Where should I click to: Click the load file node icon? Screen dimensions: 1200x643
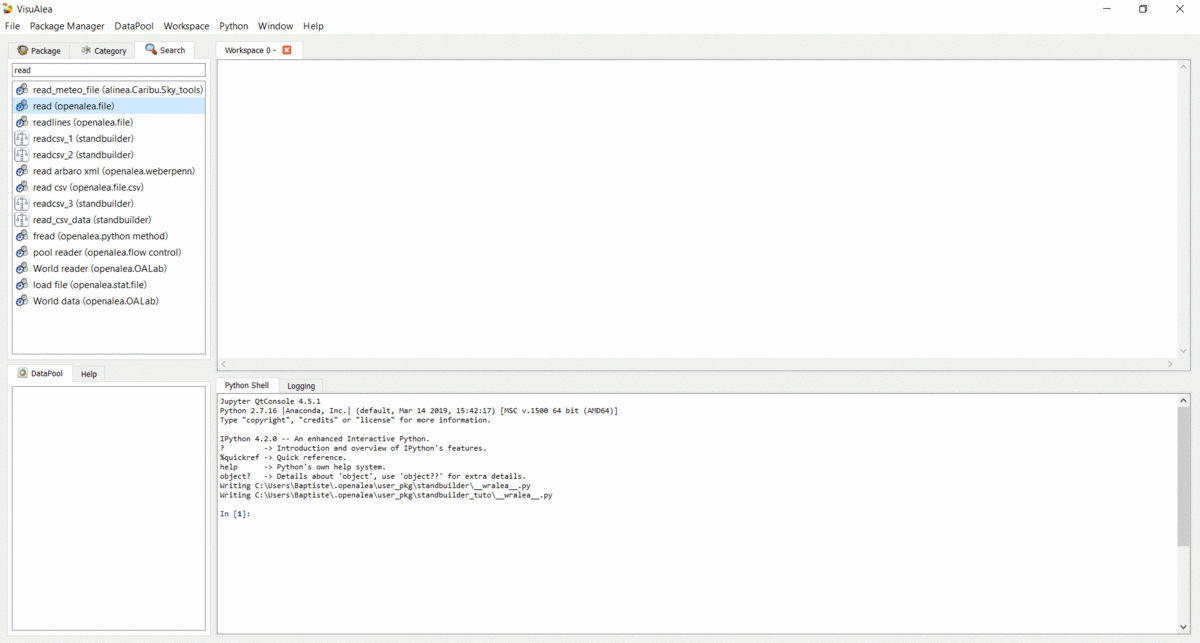(x=21, y=285)
